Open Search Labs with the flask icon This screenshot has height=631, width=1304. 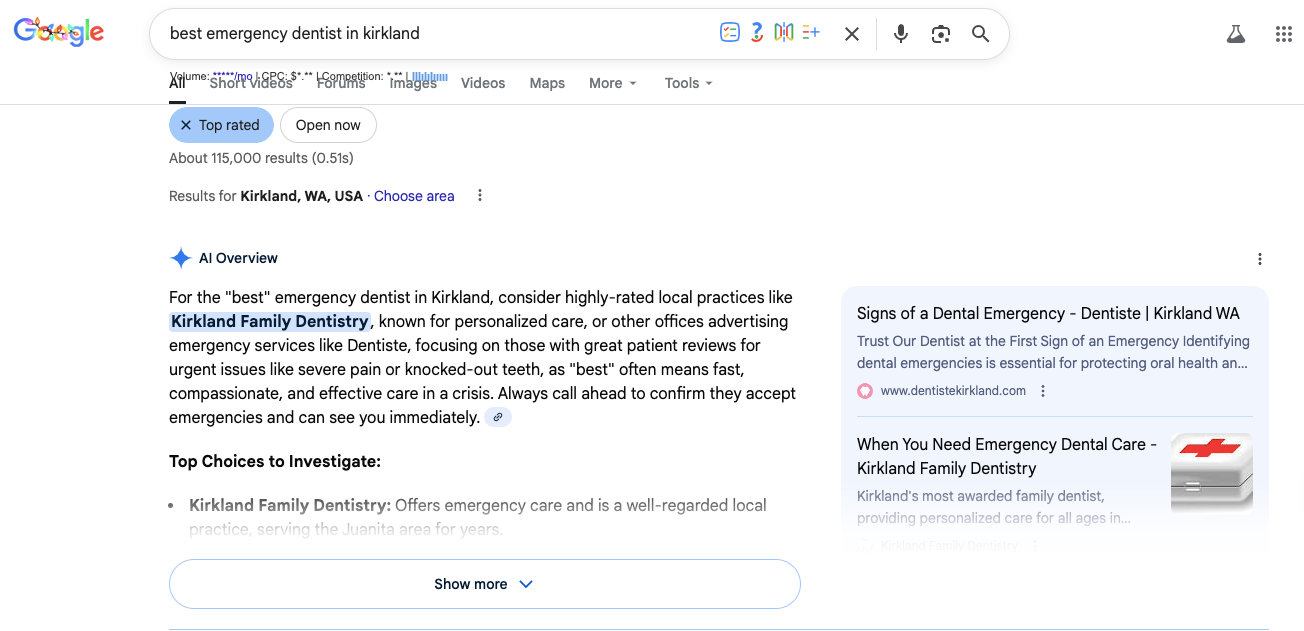click(x=1236, y=33)
